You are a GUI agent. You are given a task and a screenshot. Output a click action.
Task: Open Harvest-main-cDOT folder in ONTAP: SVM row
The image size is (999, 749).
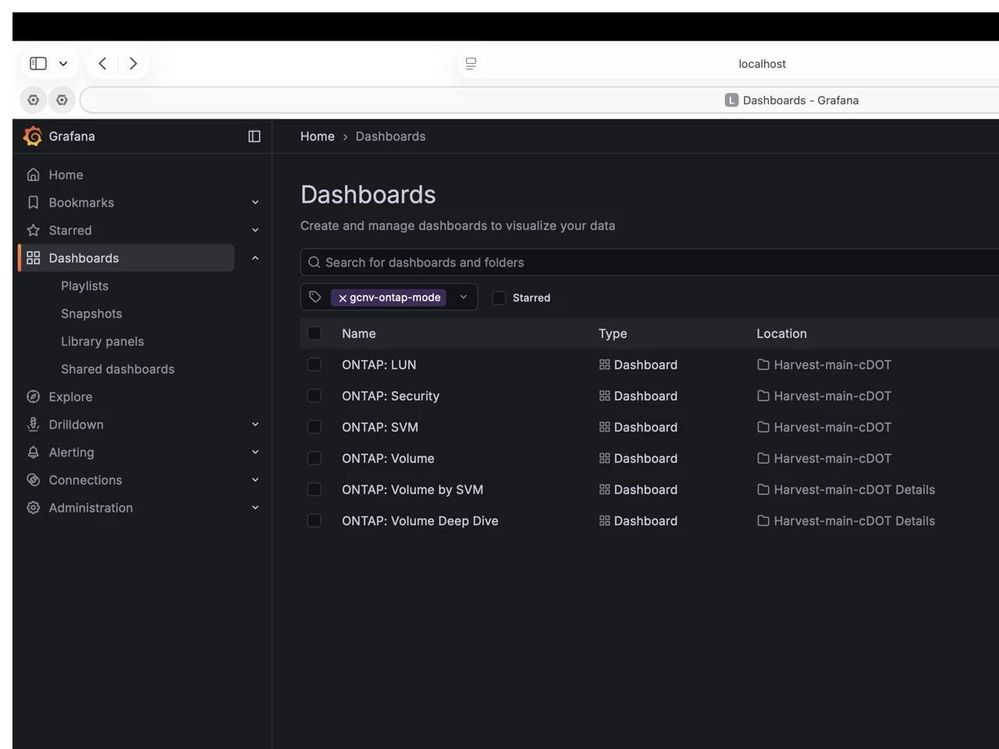point(832,427)
